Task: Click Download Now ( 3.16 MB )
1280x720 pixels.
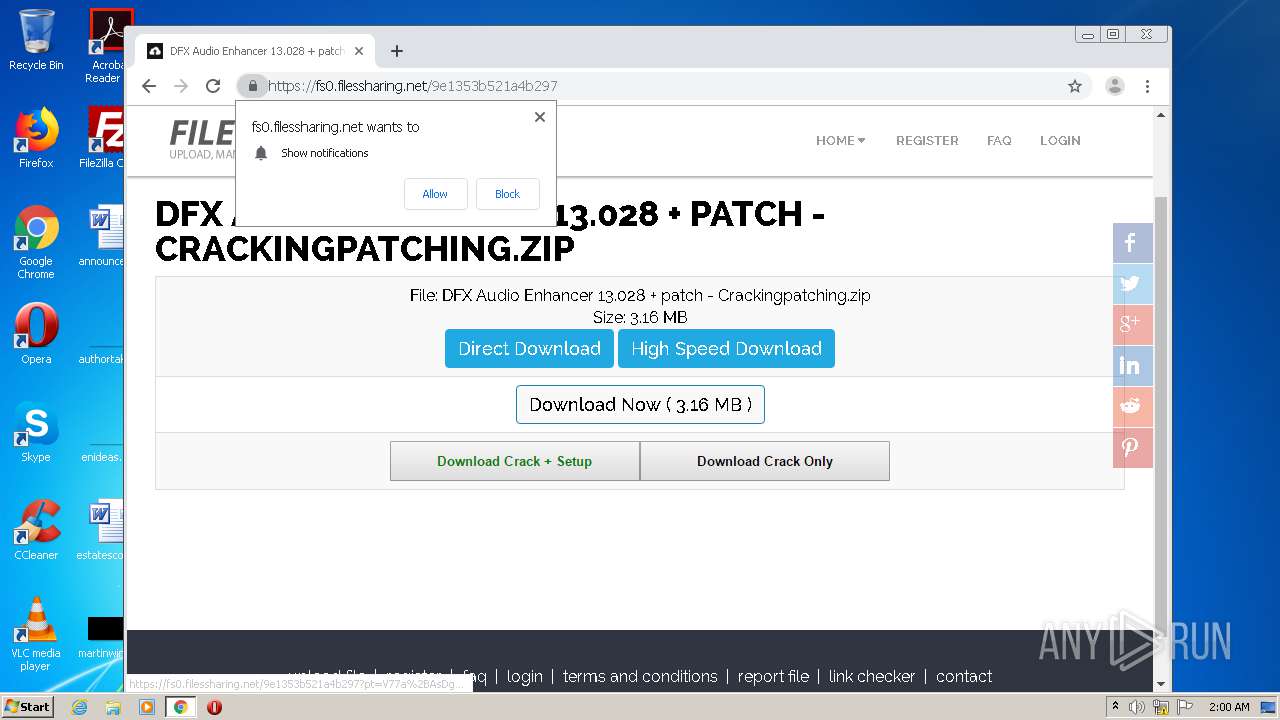Action: [640, 405]
